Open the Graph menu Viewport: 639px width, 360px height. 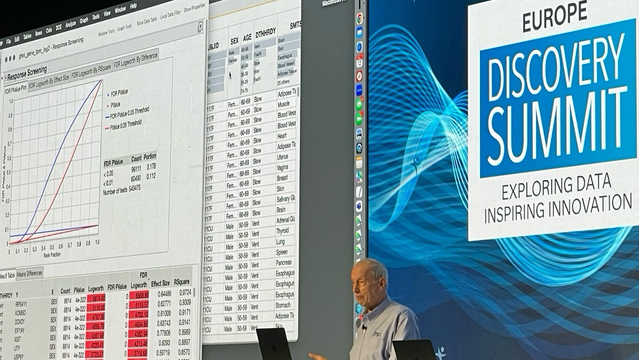point(84,20)
